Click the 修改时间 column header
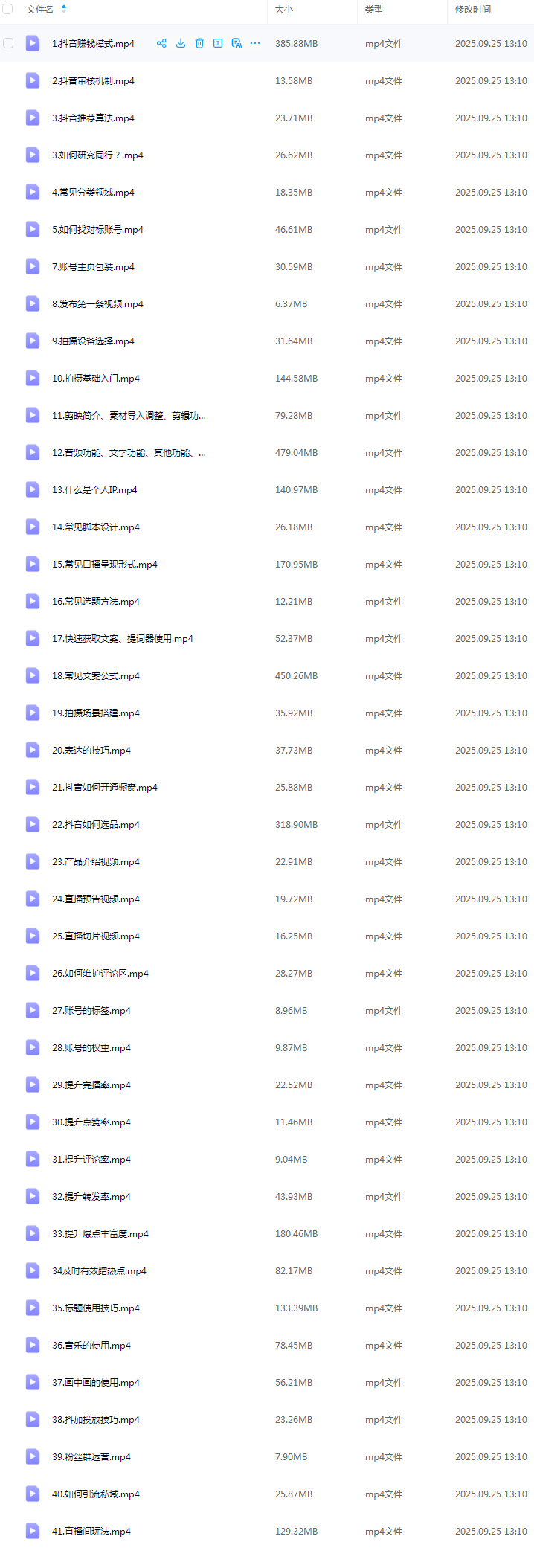The image size is (534, 1568). [473, 10]
